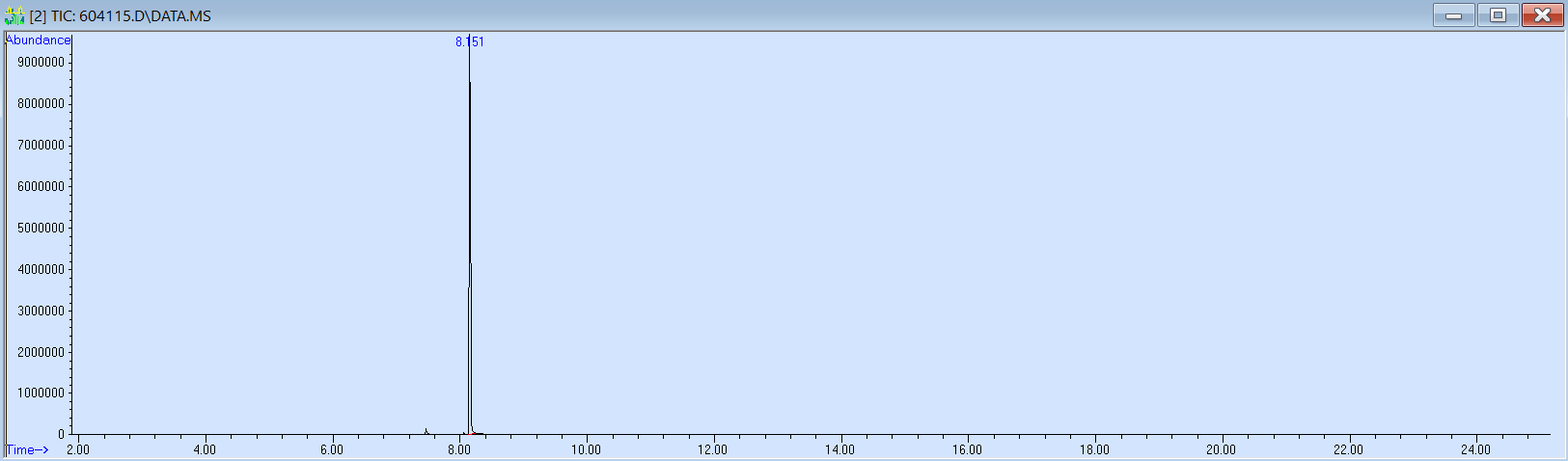Click the small peak near 7.5 minutes
The image size is (1568, 461).
click(426, 430)
